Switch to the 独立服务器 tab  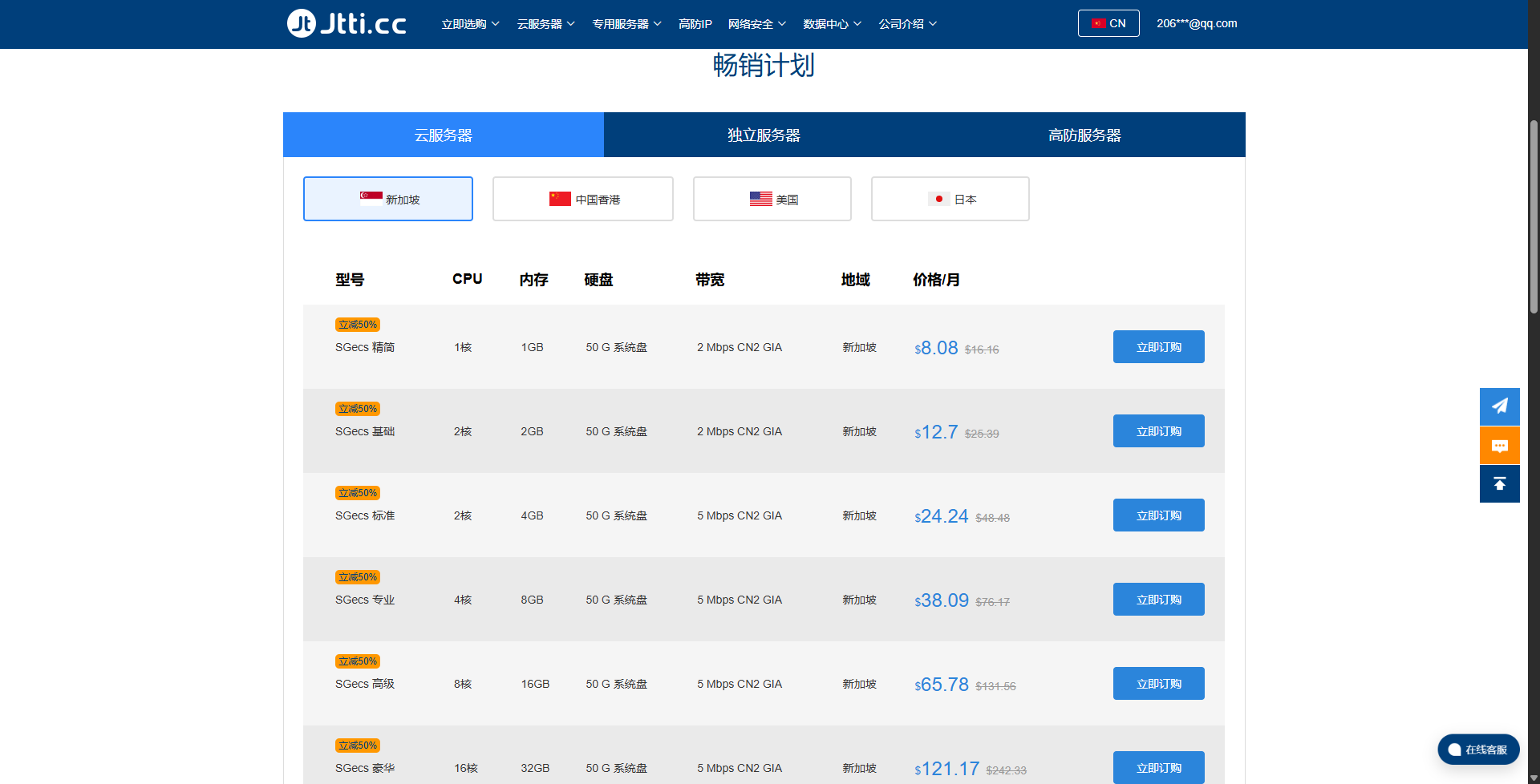(764, 135)
